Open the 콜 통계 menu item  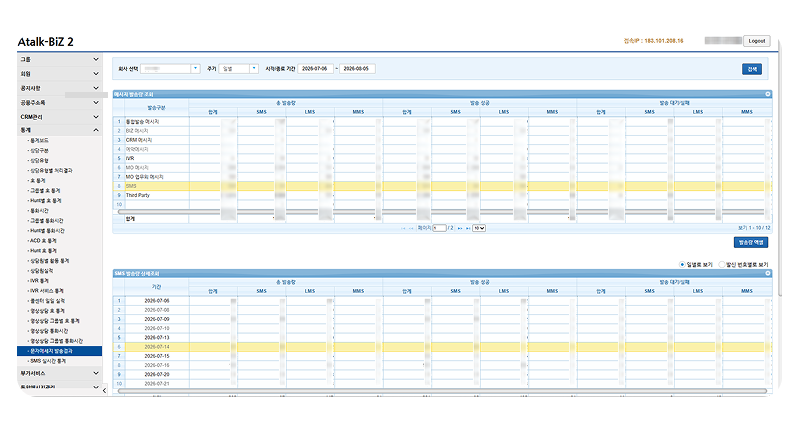pos(37,181)
